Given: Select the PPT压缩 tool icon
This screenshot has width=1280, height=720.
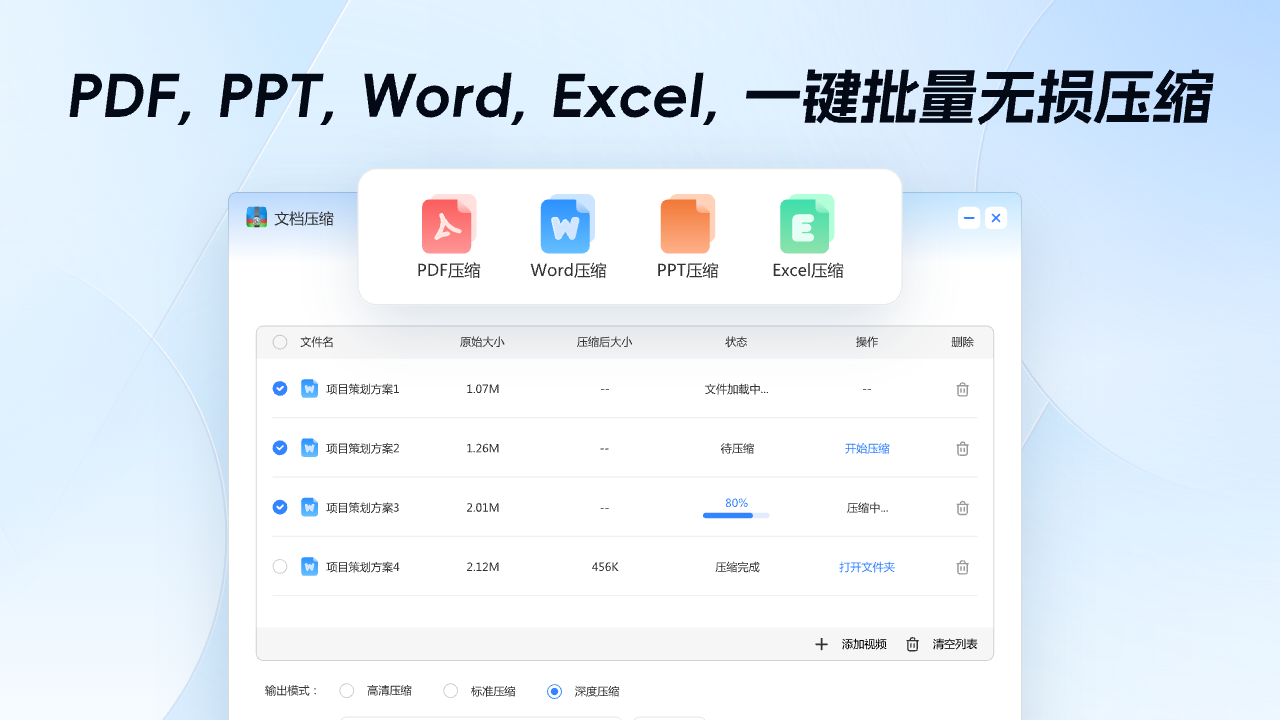Looking at the screenshot, I should tap(687, 223).
